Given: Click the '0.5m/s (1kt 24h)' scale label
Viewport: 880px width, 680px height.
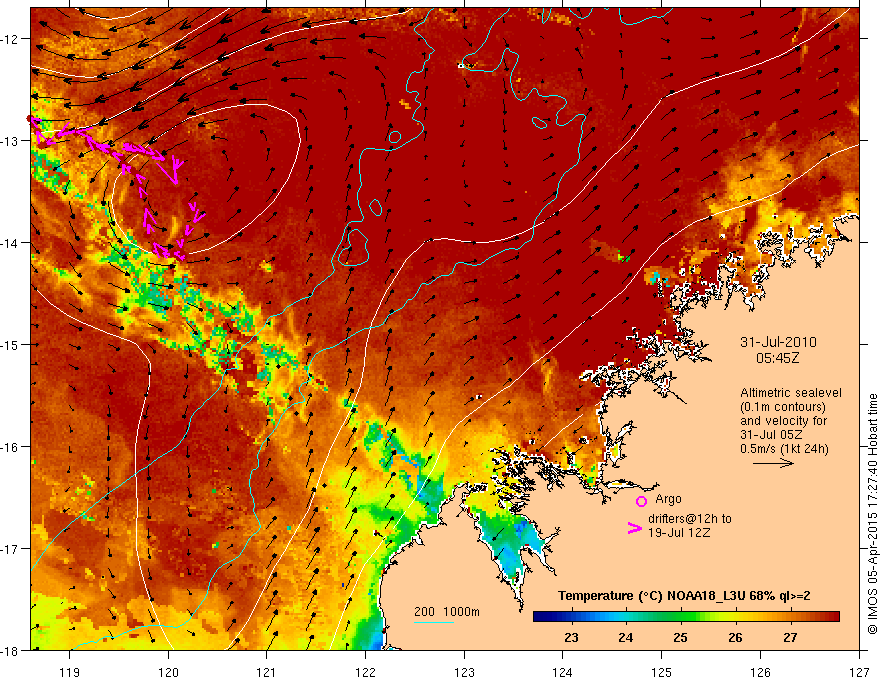Looking at the screenshot, I should tap(784, 449).
